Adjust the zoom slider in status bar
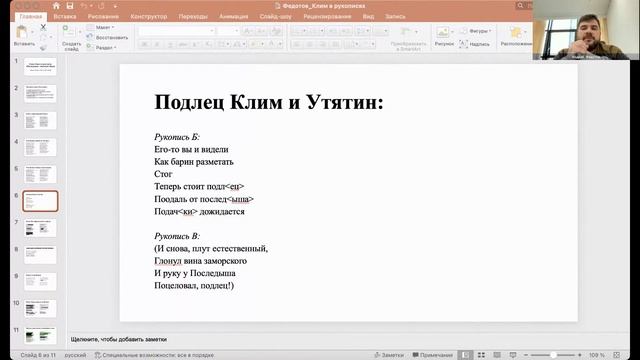Screen dimensions: 640x360 [553, 355]
